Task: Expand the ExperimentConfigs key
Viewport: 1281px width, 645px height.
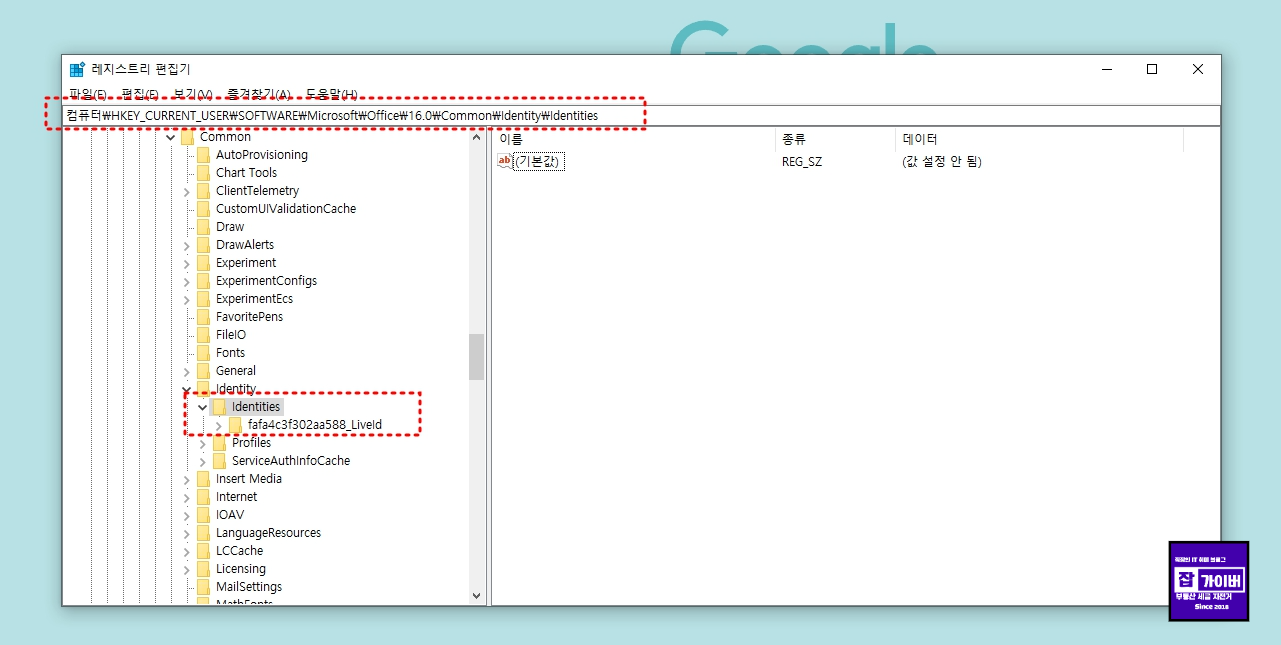Action: point(186,281)
